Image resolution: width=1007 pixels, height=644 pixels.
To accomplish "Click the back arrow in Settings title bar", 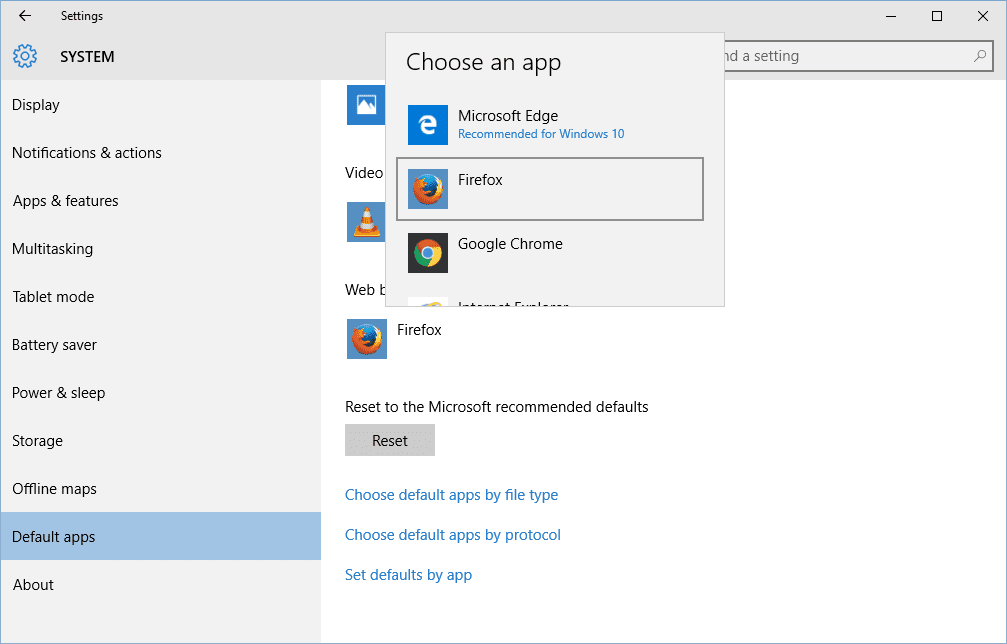I will pos(25,16).
